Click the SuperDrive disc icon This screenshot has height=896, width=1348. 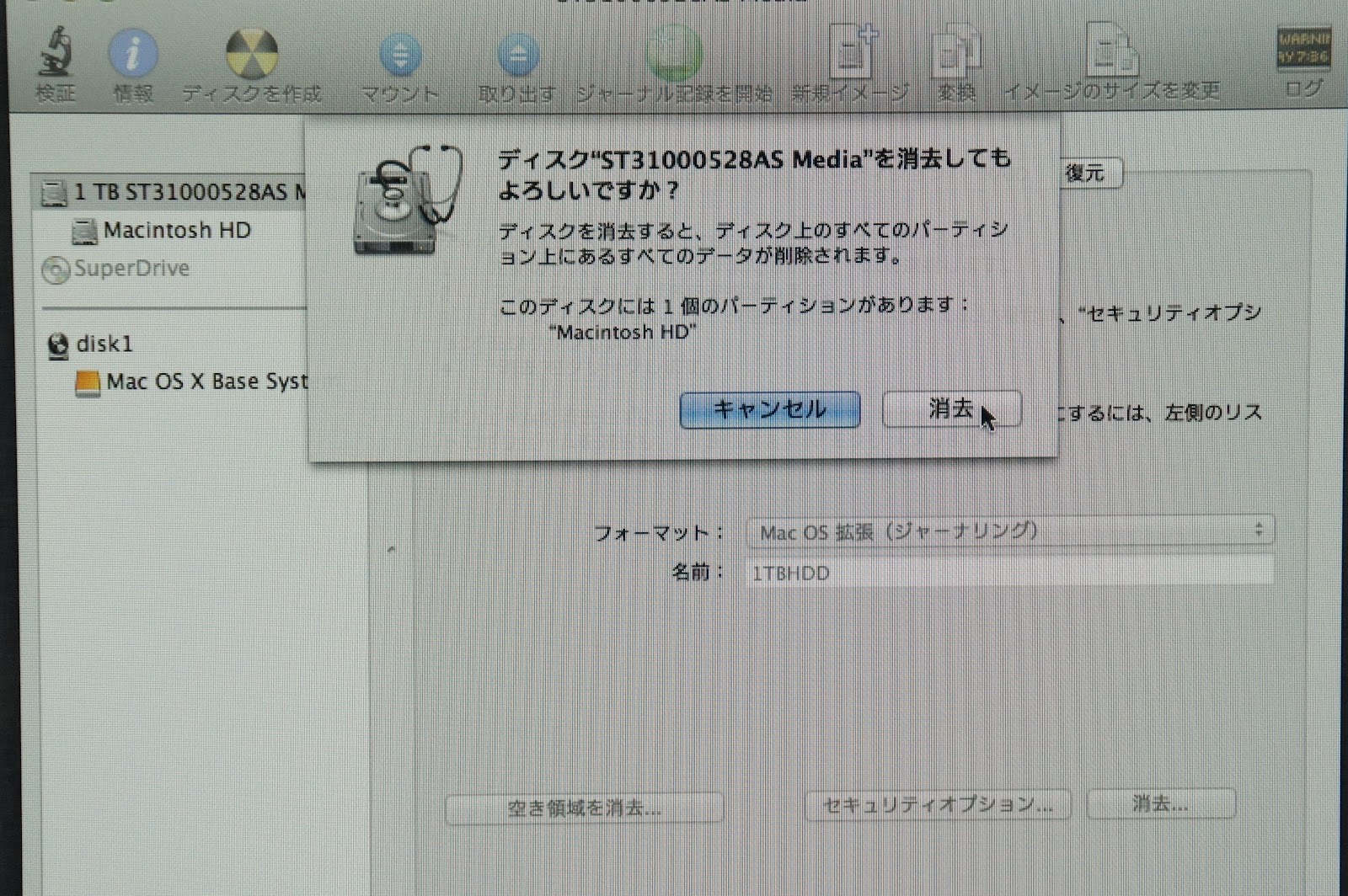56,270
